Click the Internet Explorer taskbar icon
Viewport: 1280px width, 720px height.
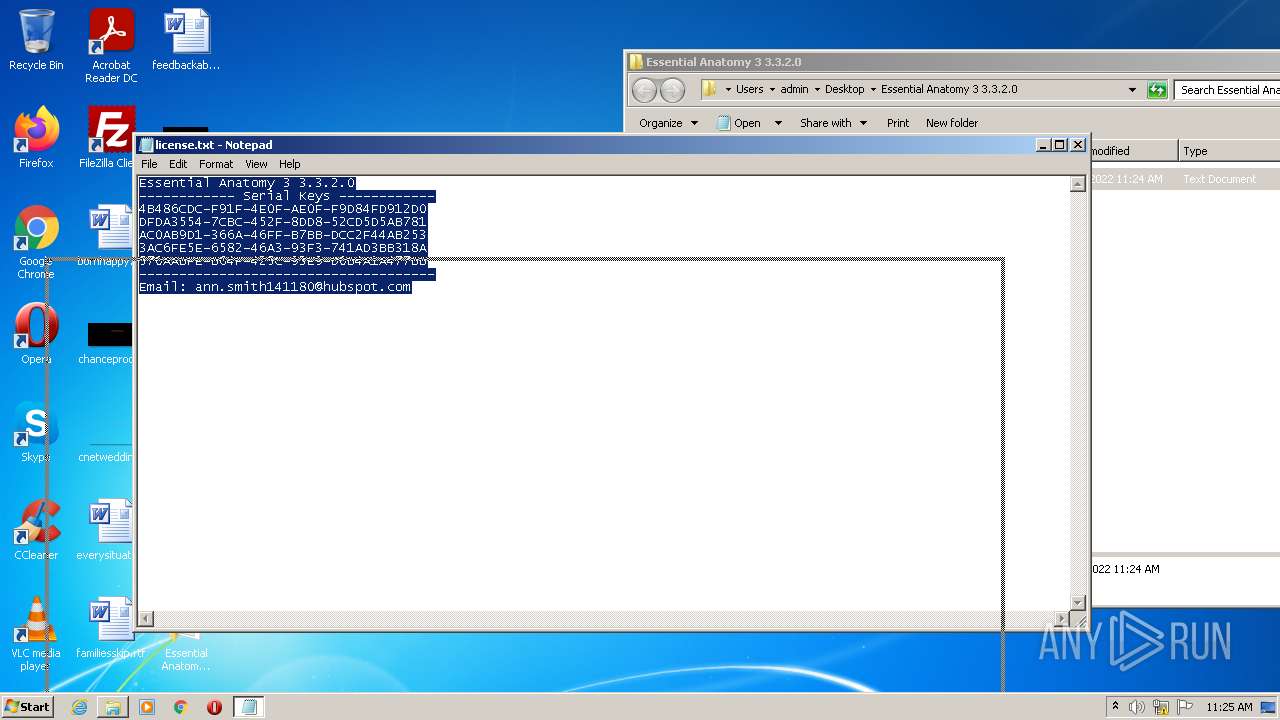click(x=79, y=707)
